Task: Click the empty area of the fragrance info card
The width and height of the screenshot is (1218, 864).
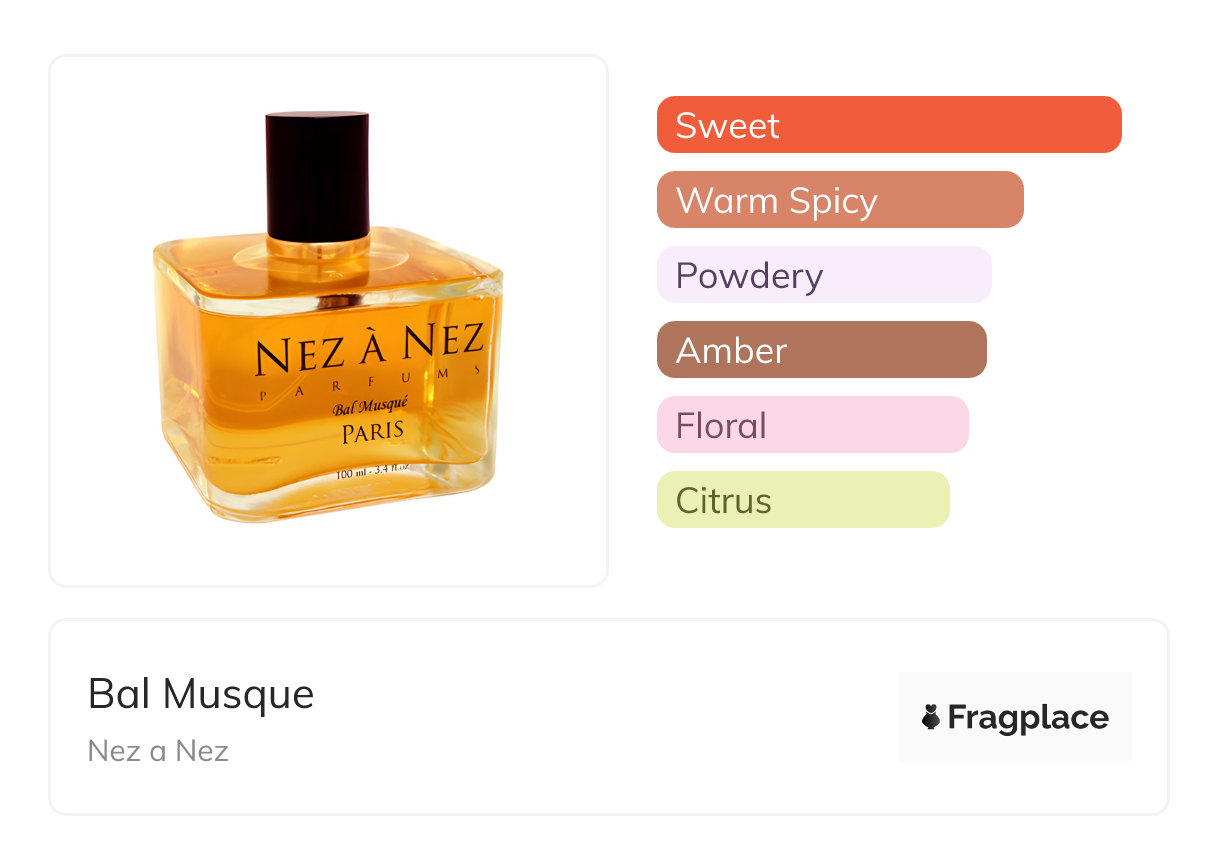Action: (x=600, y=720)
